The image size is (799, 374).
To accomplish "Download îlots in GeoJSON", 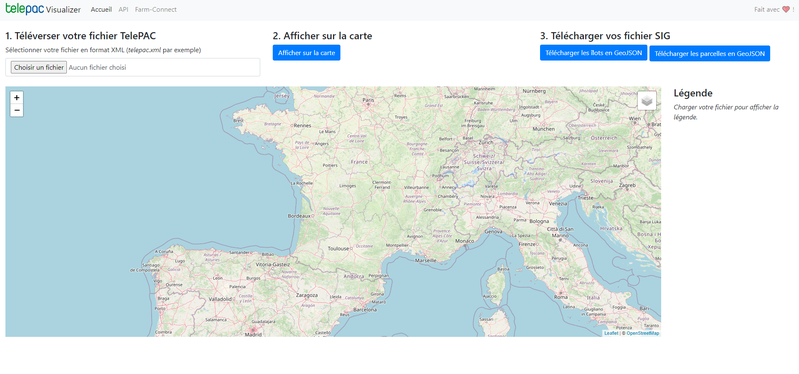I will point(594,53).
